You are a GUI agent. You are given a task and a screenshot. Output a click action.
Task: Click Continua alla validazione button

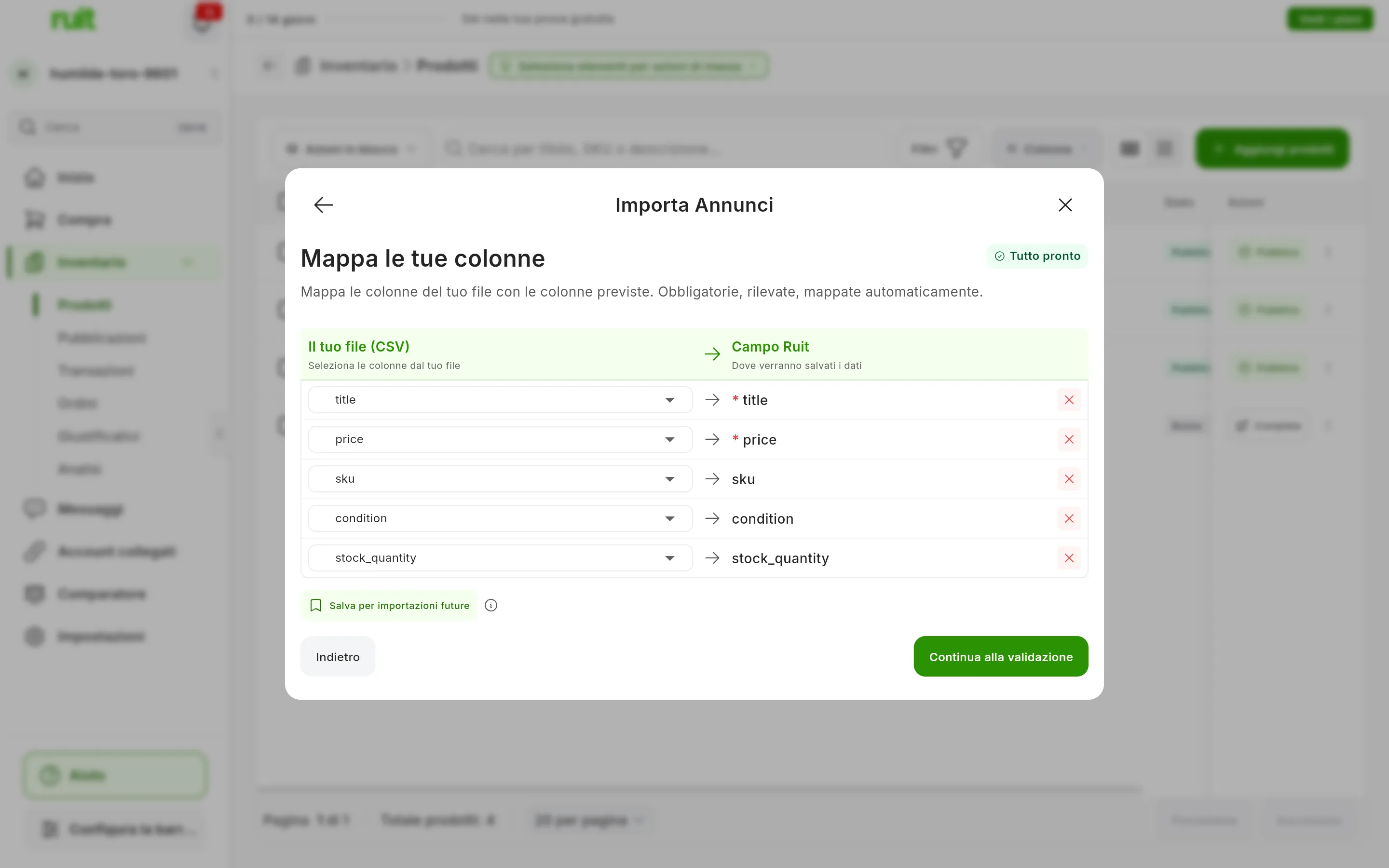1000,656
